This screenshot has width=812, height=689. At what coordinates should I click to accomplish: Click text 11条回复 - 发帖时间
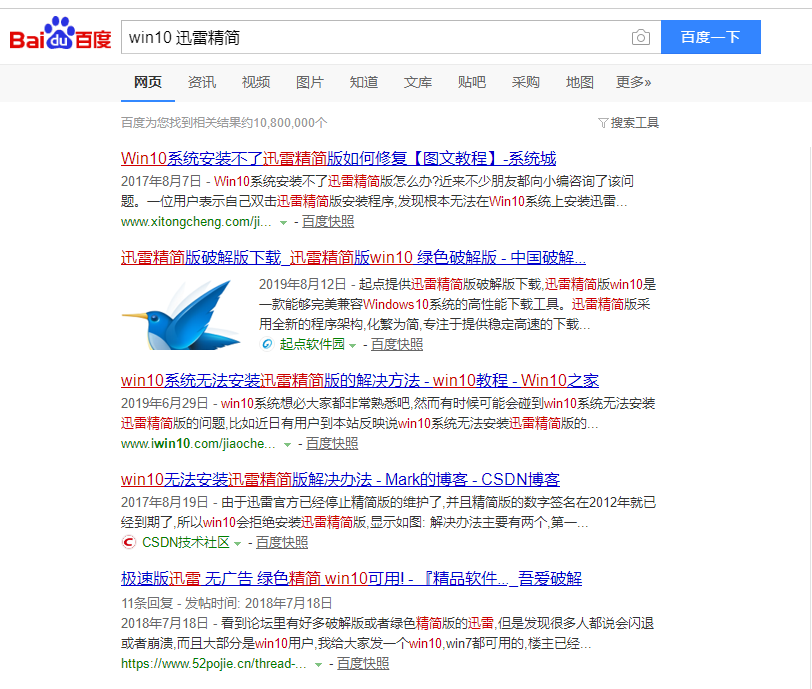pyautogui.click(x=180, y=604)
